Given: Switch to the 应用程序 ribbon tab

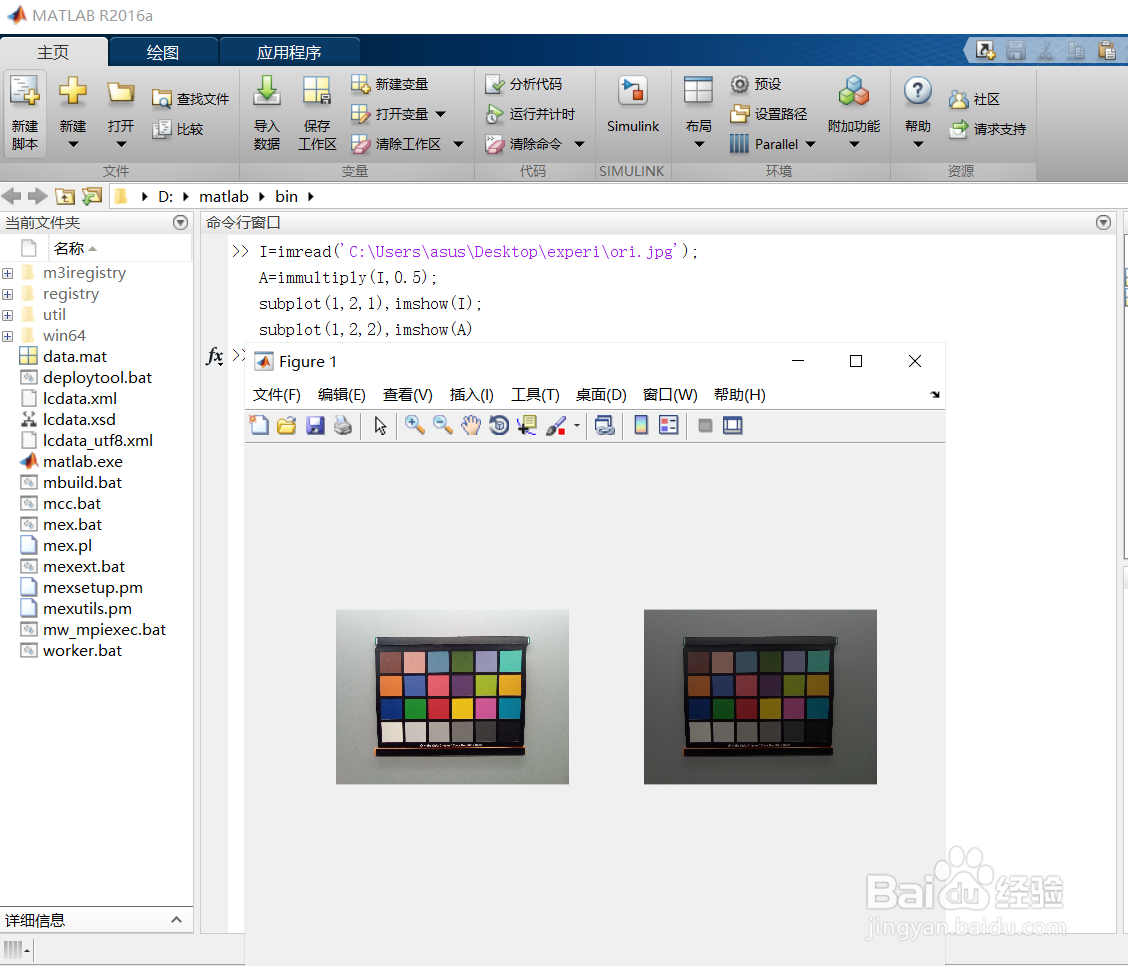Looking at the screenshot, I should tap(289, 53).
